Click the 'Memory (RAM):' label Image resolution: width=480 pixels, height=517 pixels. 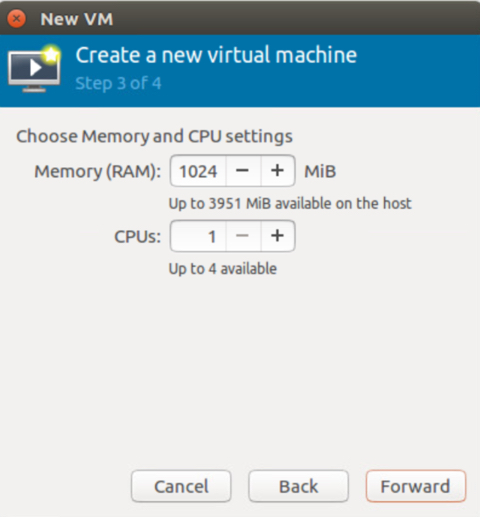coord(98,172)
